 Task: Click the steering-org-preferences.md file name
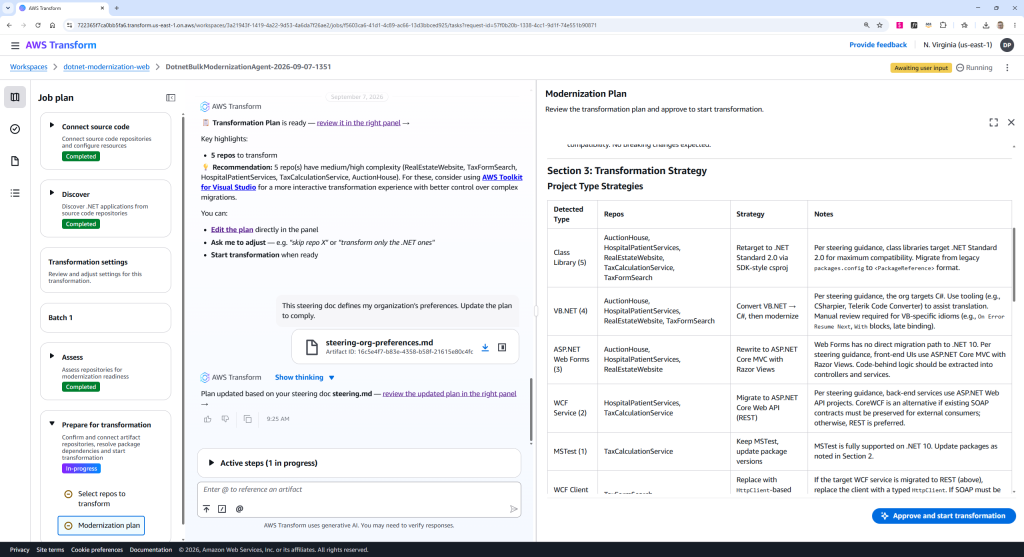click(379, 342)
